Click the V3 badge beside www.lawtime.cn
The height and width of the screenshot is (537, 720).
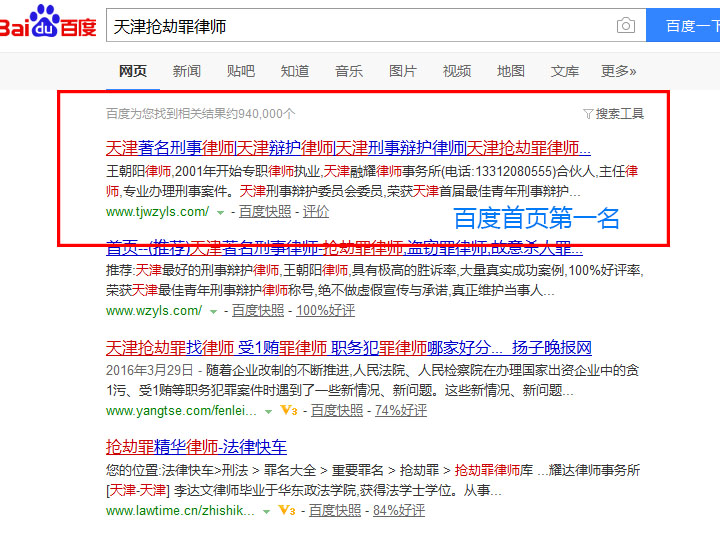coord(286,511)
